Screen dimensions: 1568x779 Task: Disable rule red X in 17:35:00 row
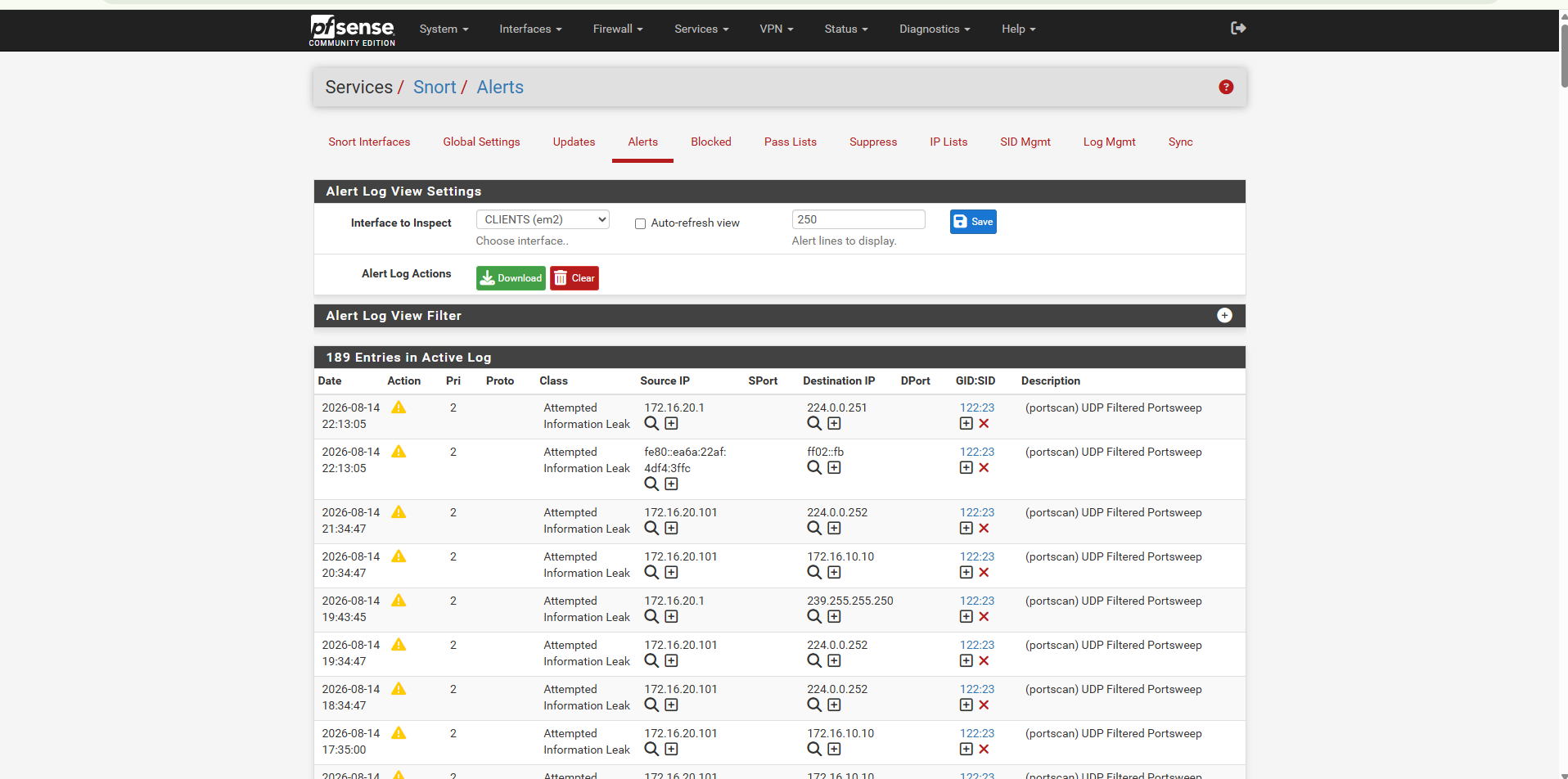click(985, 750)
